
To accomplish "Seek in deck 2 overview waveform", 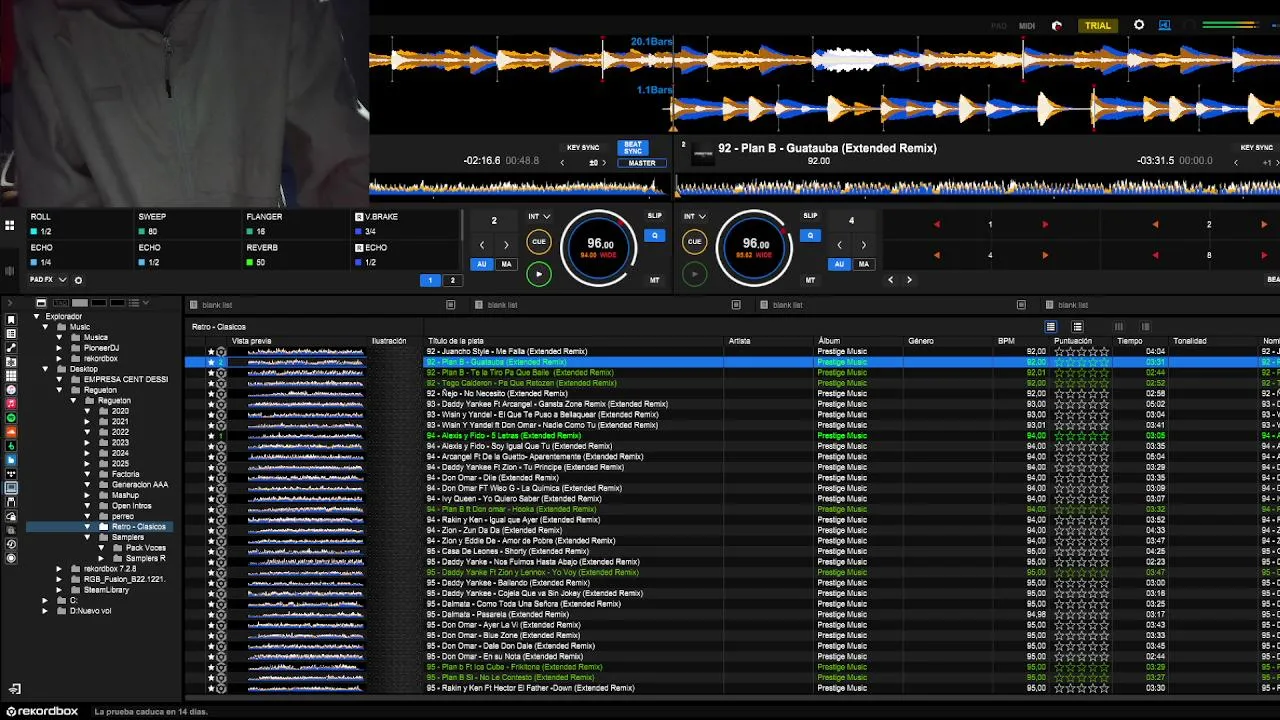I will tap(977, 186).
